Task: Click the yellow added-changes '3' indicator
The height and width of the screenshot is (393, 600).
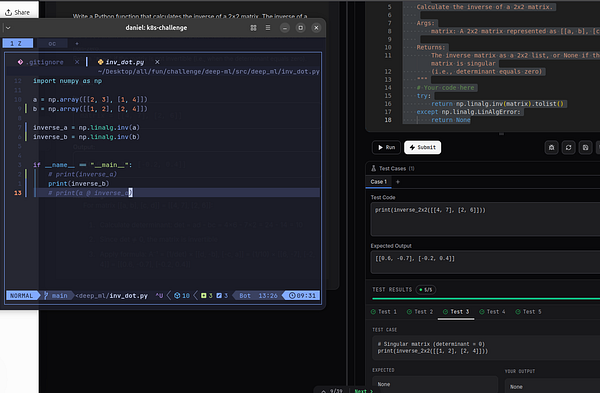Action: [x=207, y=295]
